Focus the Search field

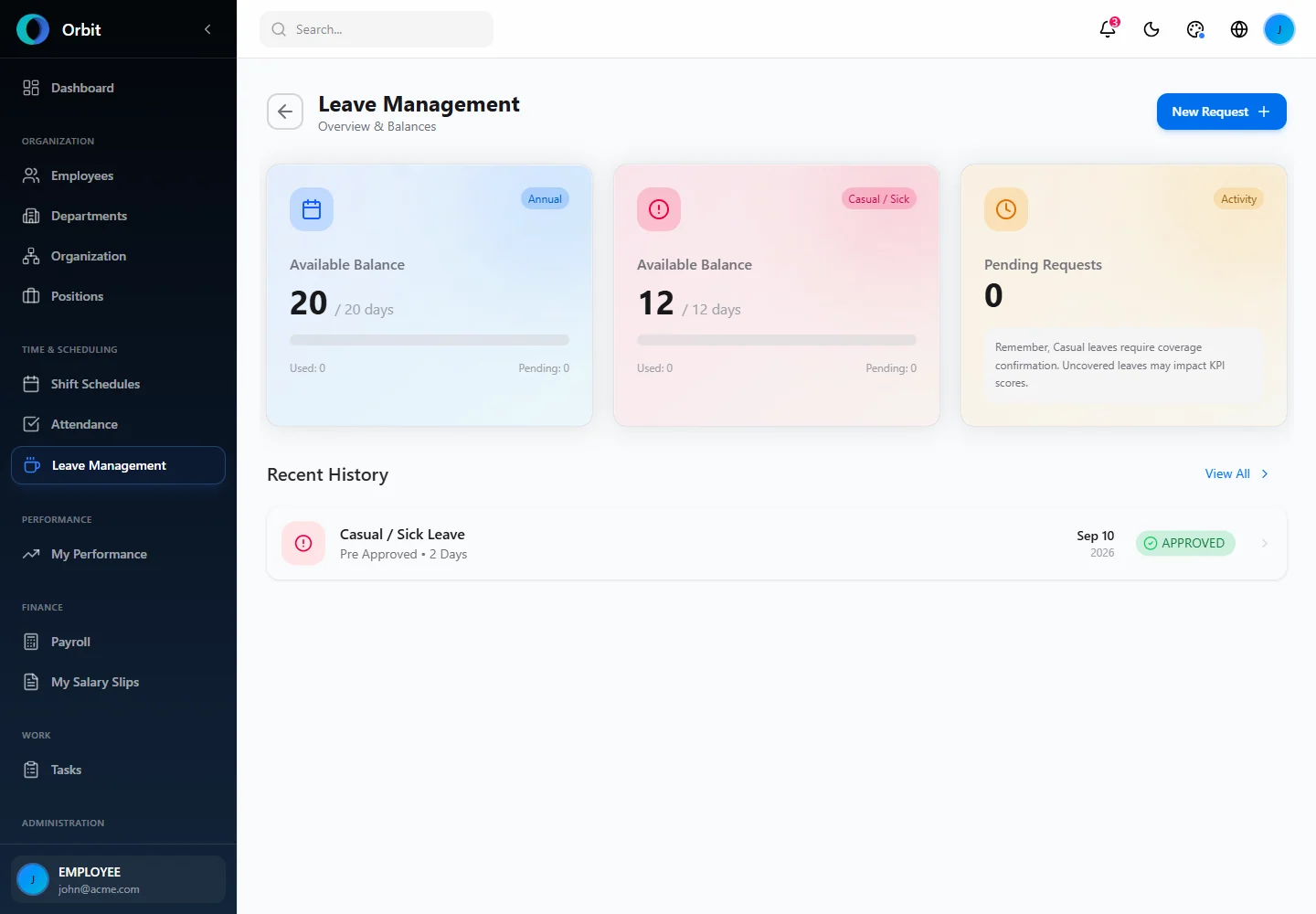[377, 29]
